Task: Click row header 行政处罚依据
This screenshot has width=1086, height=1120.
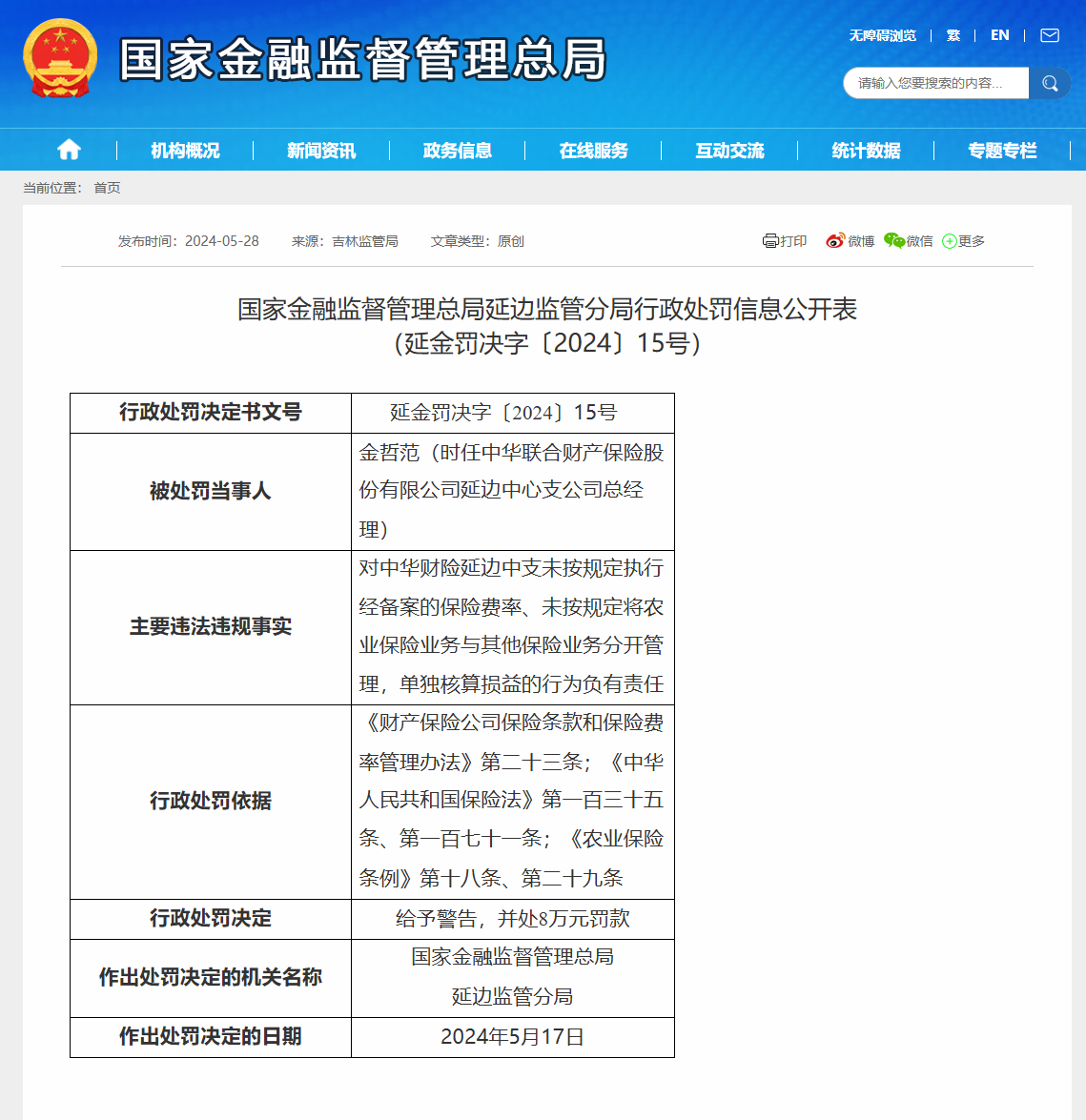Action: click(x=211, y=802)
